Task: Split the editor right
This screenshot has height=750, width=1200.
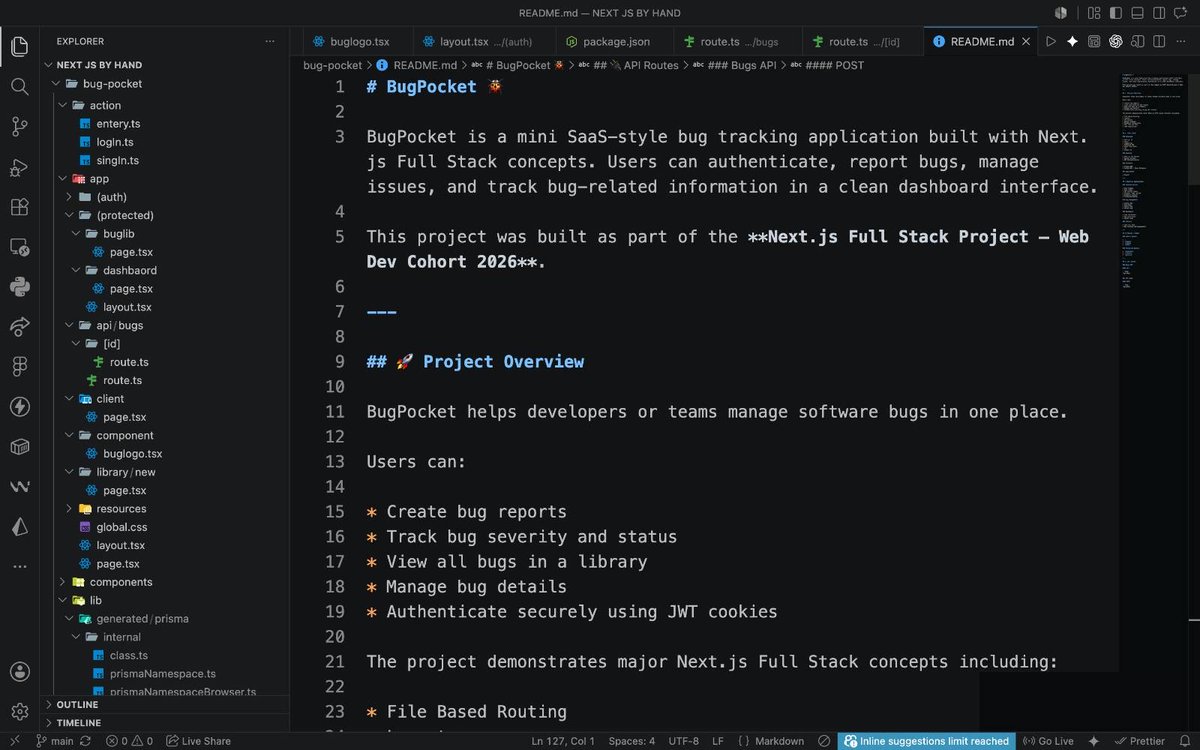Action: 1158,42
